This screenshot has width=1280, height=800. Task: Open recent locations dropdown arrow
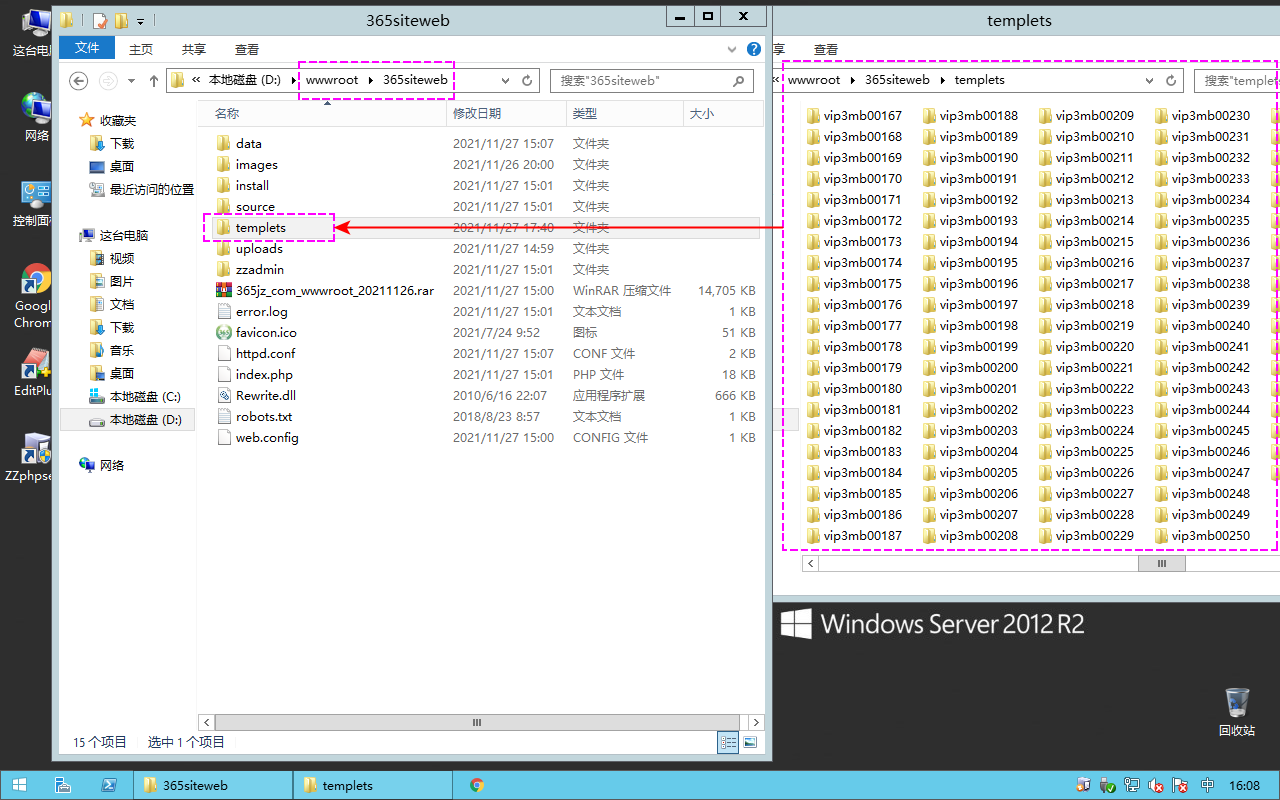(131, 81)
